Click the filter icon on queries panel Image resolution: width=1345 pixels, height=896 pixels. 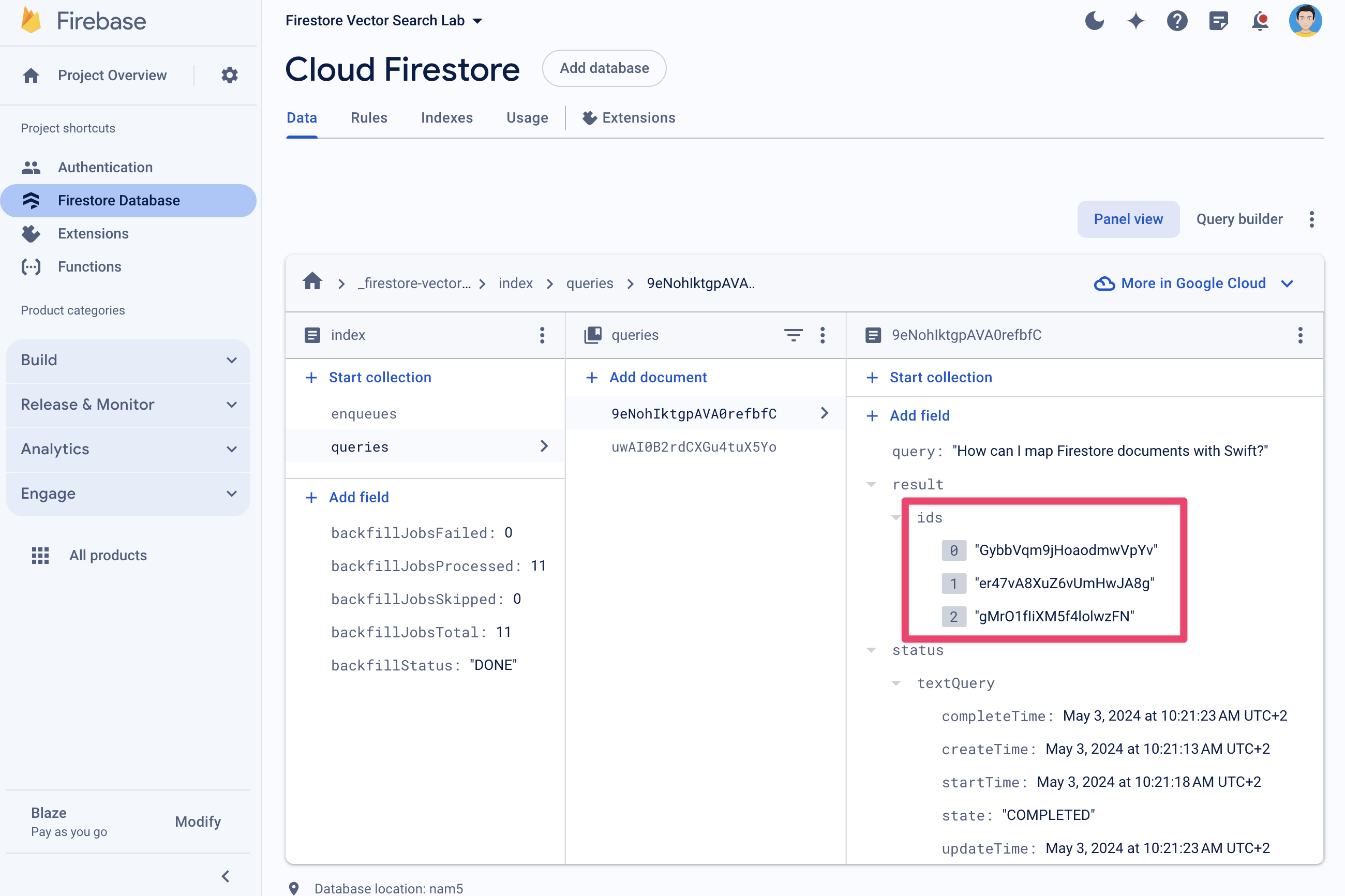point(793,335)
